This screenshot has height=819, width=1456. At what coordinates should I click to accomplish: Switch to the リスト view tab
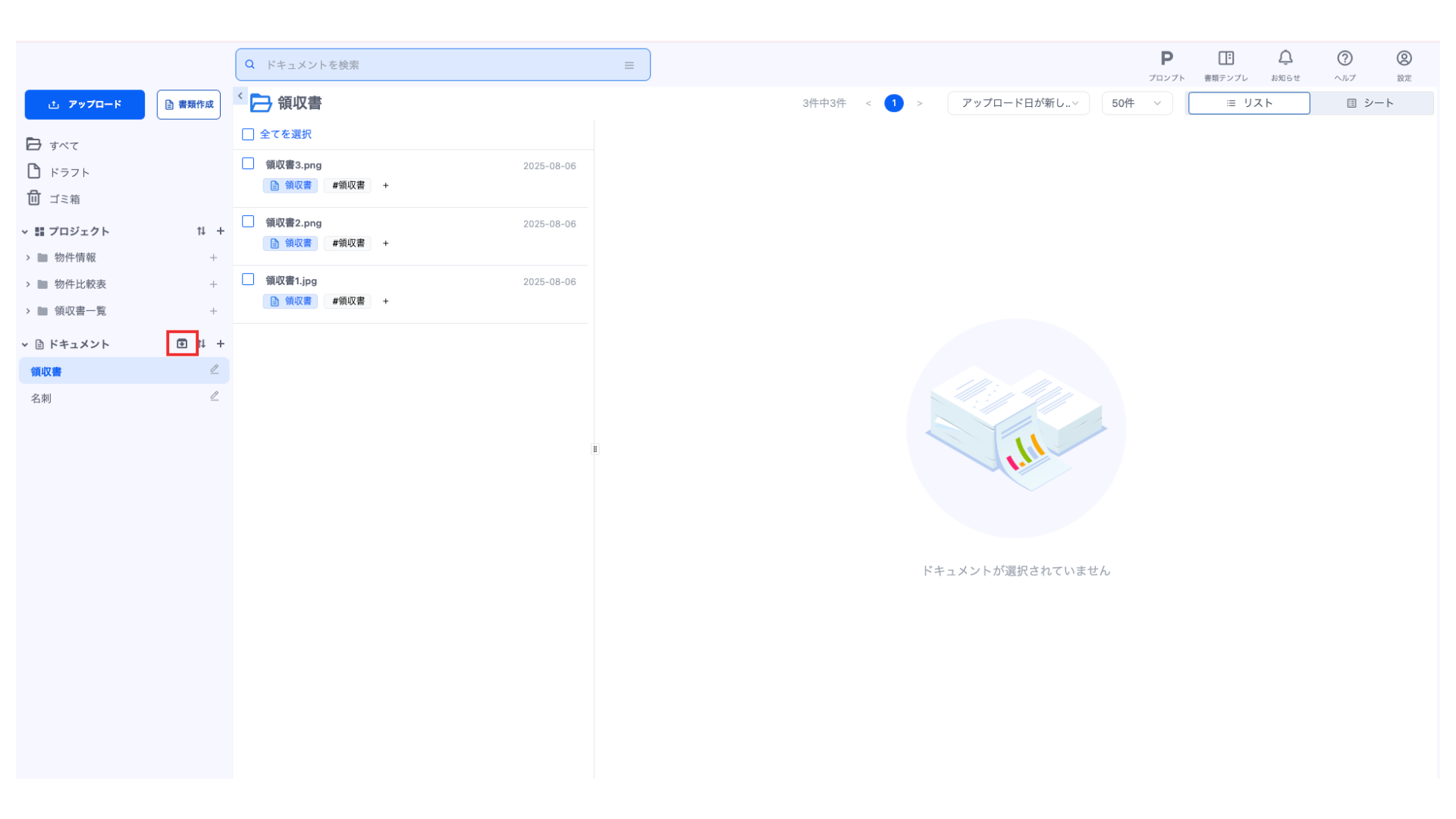1249,103
